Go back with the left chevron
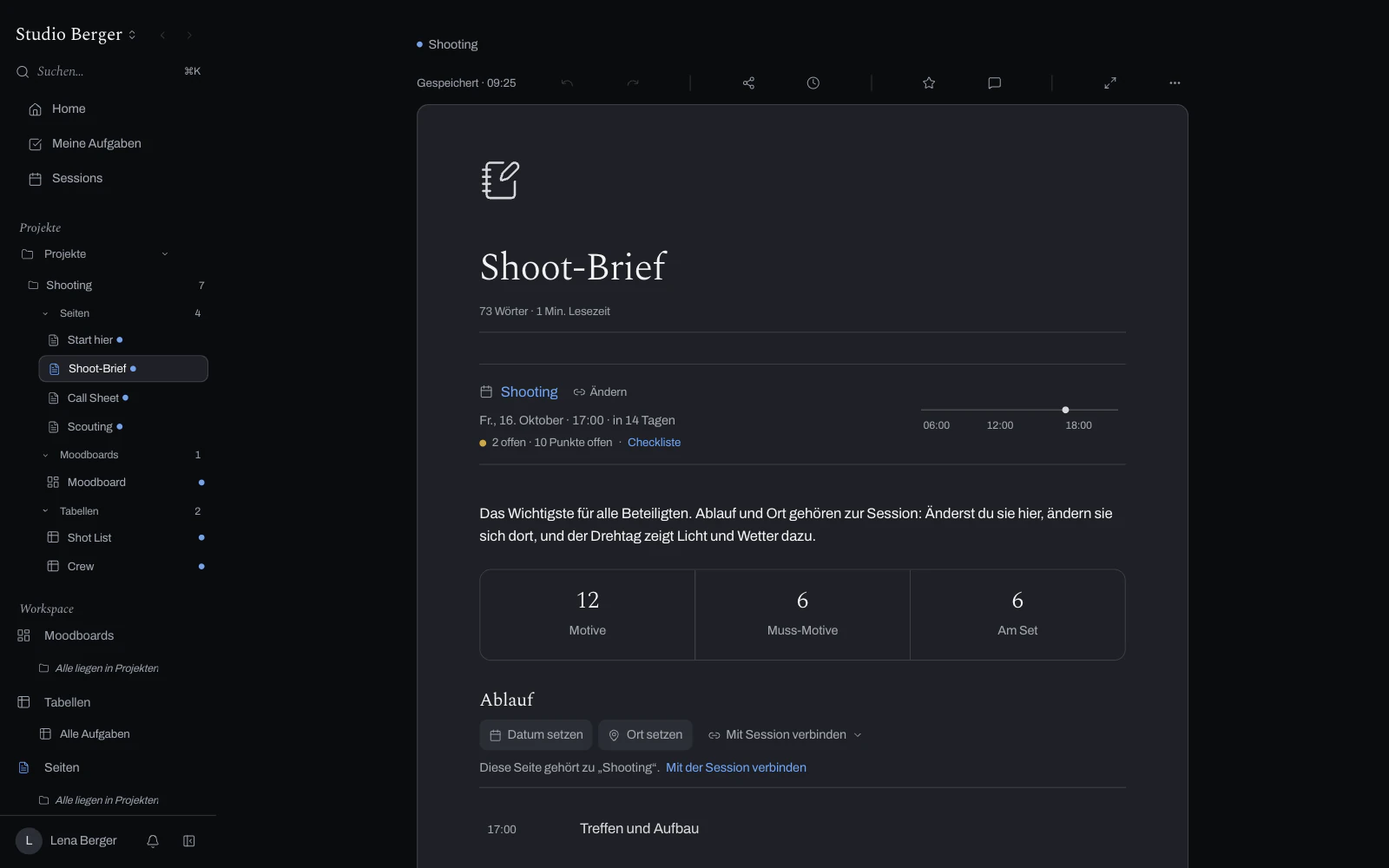 pyautogui.click(x=162, y=36)
